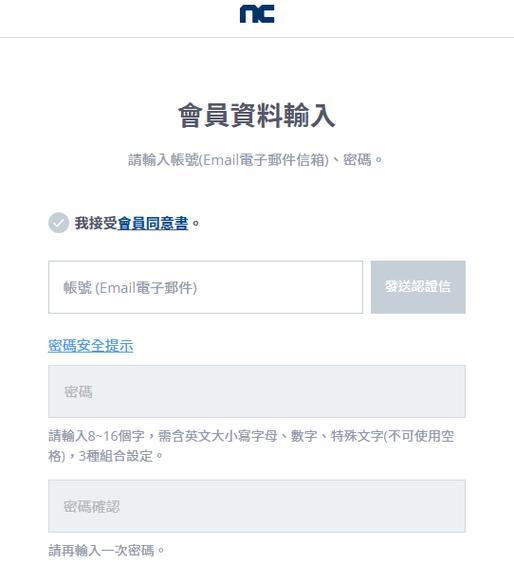This screenshot has height=566, width=514.
Task: Open the 會員同意書 agreement link
Action: coord(153,223)
